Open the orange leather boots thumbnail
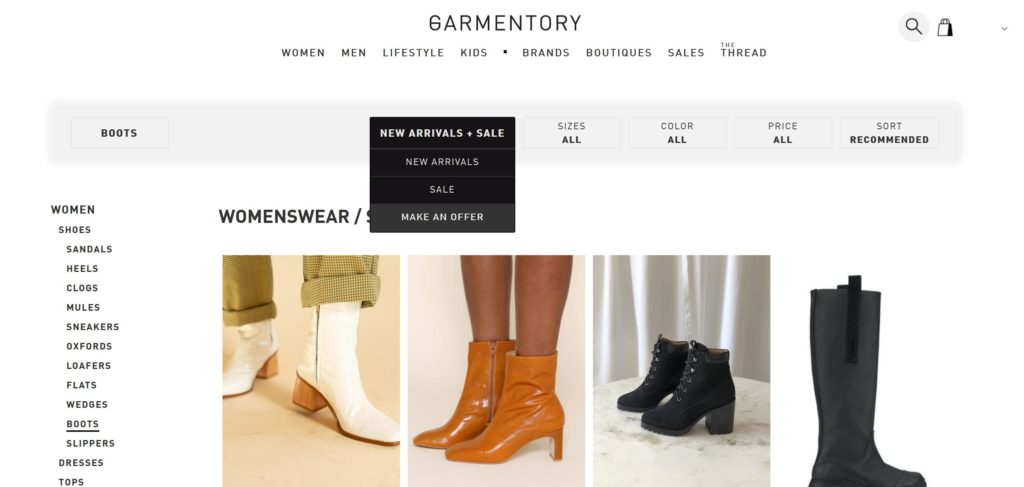The image size is (1024, 487). (x=496, y=371)
